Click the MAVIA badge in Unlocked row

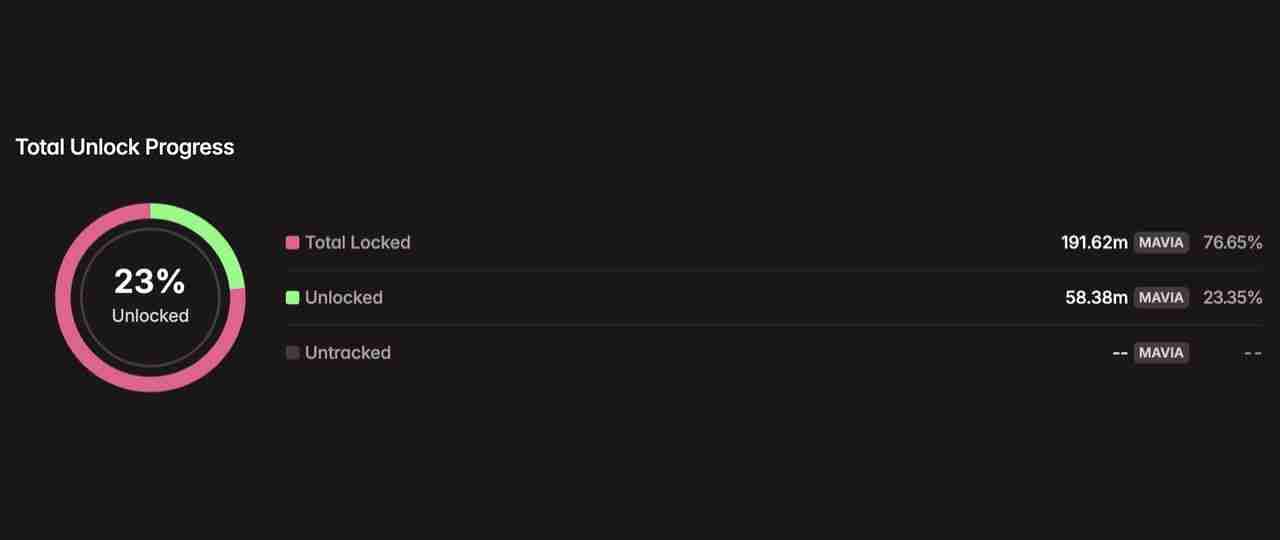[1161, 297]
